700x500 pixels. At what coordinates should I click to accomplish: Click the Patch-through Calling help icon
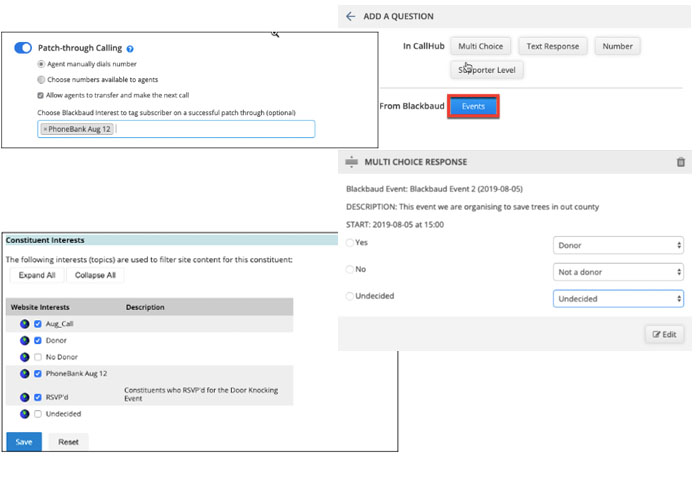(x=130, y=49)
